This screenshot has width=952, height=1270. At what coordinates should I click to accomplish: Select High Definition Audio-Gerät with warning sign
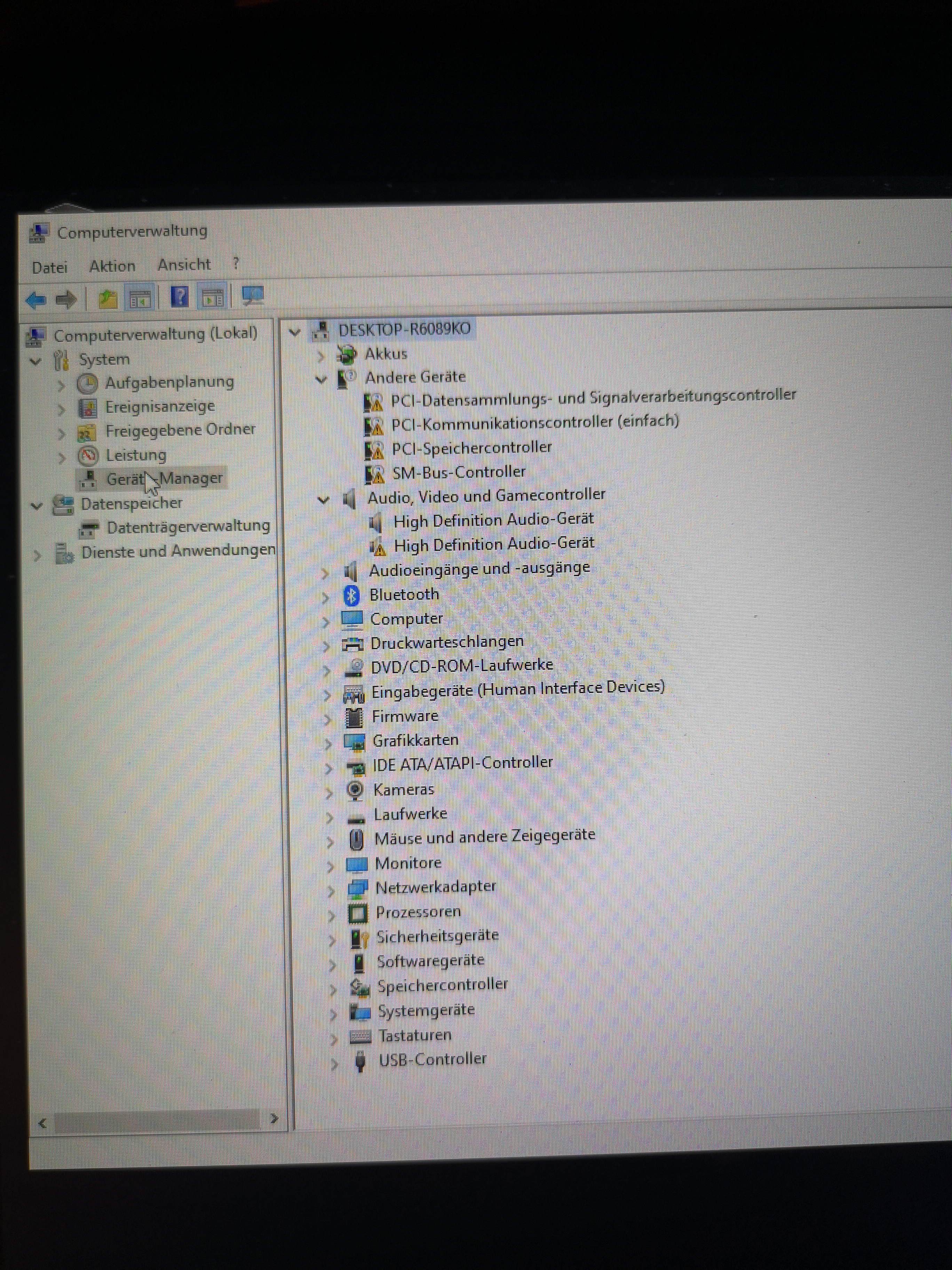click(494, 544)
